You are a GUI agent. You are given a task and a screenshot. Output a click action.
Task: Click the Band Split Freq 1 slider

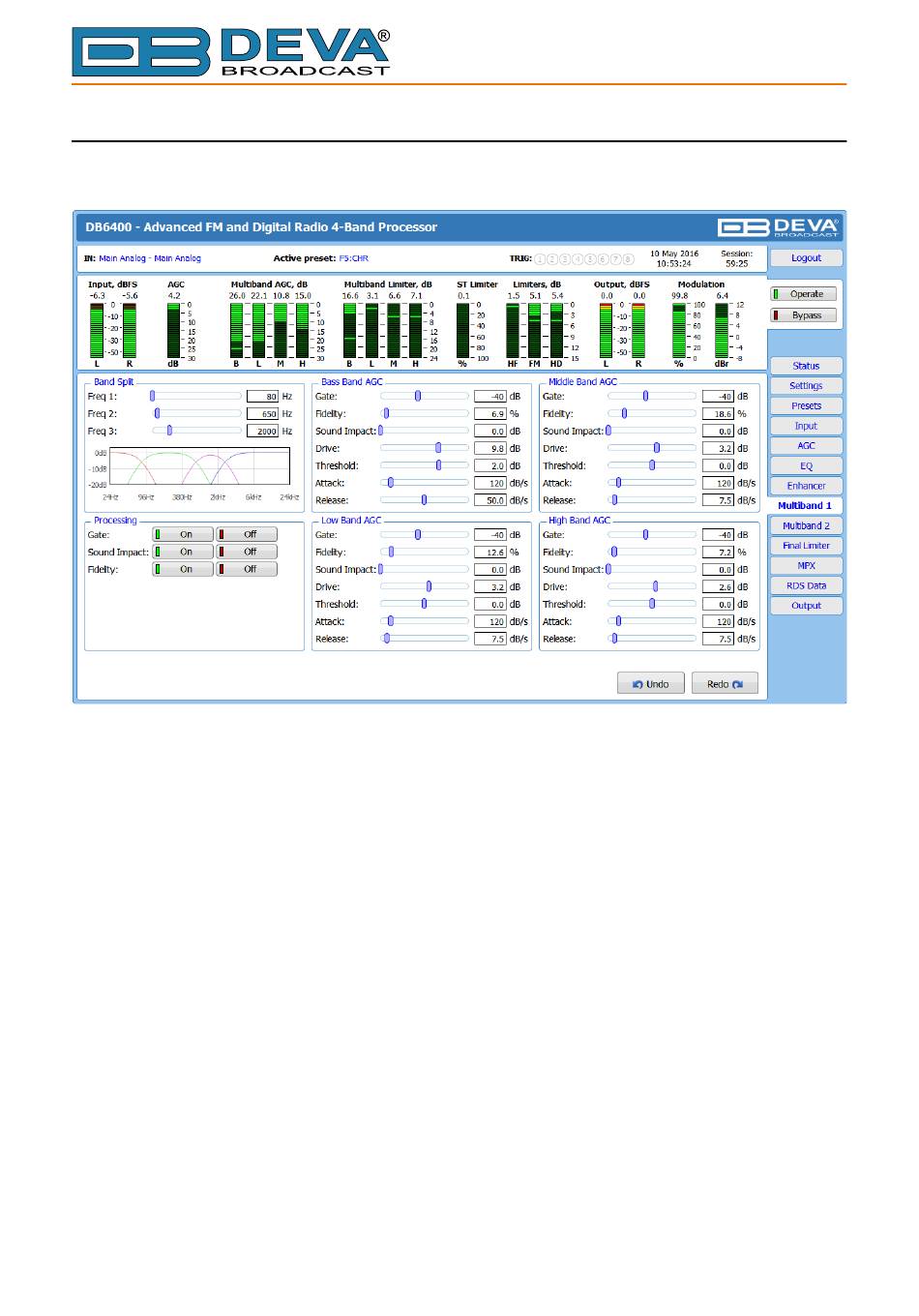196,396
